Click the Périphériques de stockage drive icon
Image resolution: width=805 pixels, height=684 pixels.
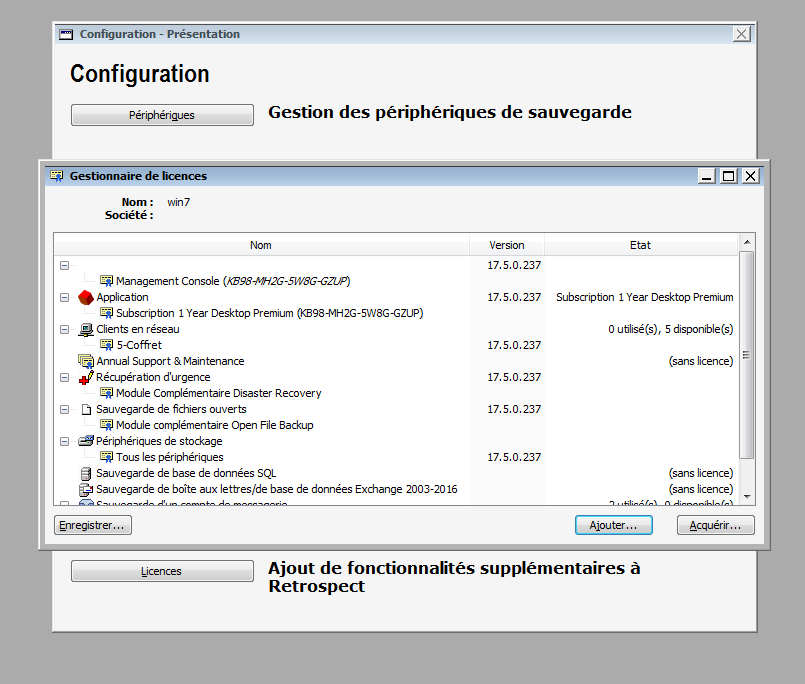pyautogui.click(x=85, y=441)
